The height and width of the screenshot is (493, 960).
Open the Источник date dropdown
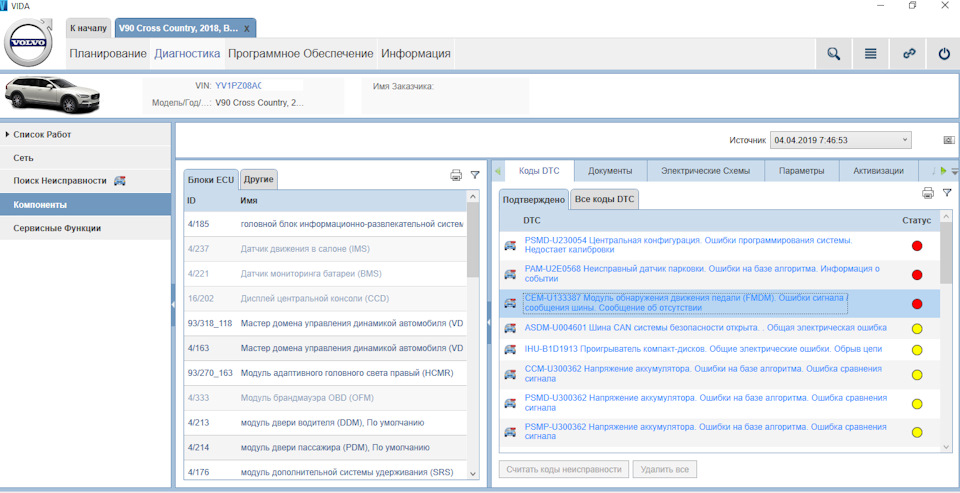tap(840, 140)
